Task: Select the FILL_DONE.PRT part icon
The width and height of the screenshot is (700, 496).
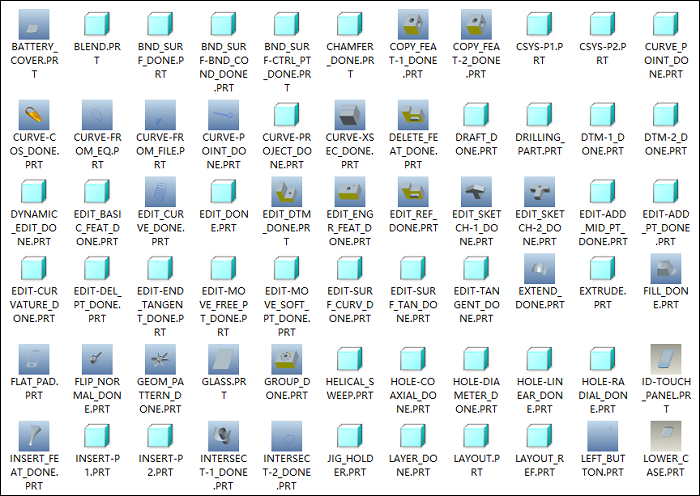Action: click(666, 268)
